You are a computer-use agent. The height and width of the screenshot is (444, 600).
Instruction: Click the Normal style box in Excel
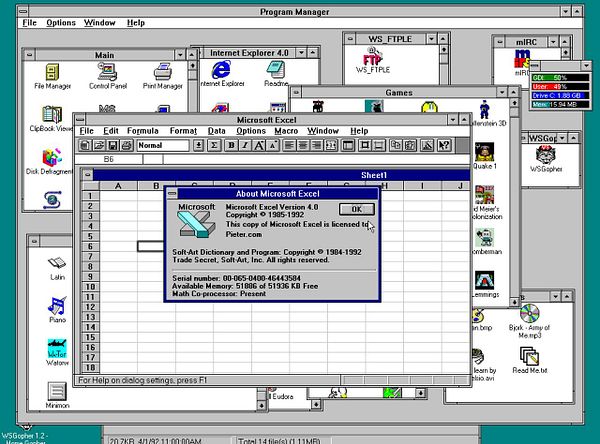[163, 145]
